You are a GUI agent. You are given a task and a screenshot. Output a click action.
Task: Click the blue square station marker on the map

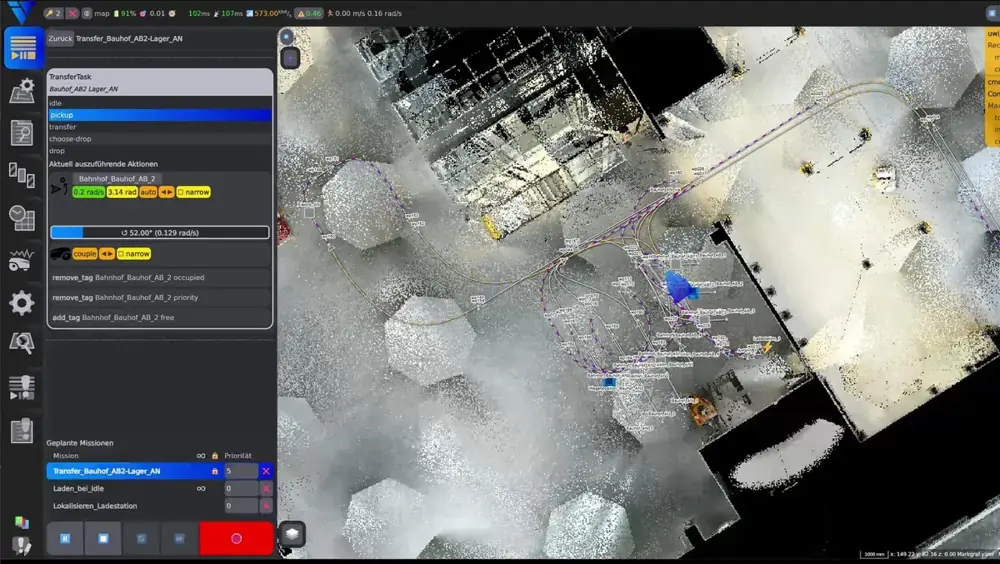tap(609, 382)
